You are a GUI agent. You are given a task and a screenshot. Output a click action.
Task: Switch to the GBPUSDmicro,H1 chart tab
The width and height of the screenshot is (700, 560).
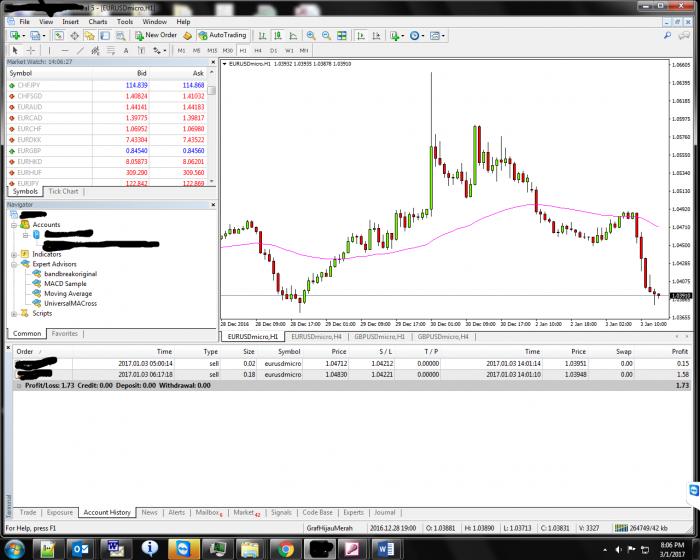(379, 336)
